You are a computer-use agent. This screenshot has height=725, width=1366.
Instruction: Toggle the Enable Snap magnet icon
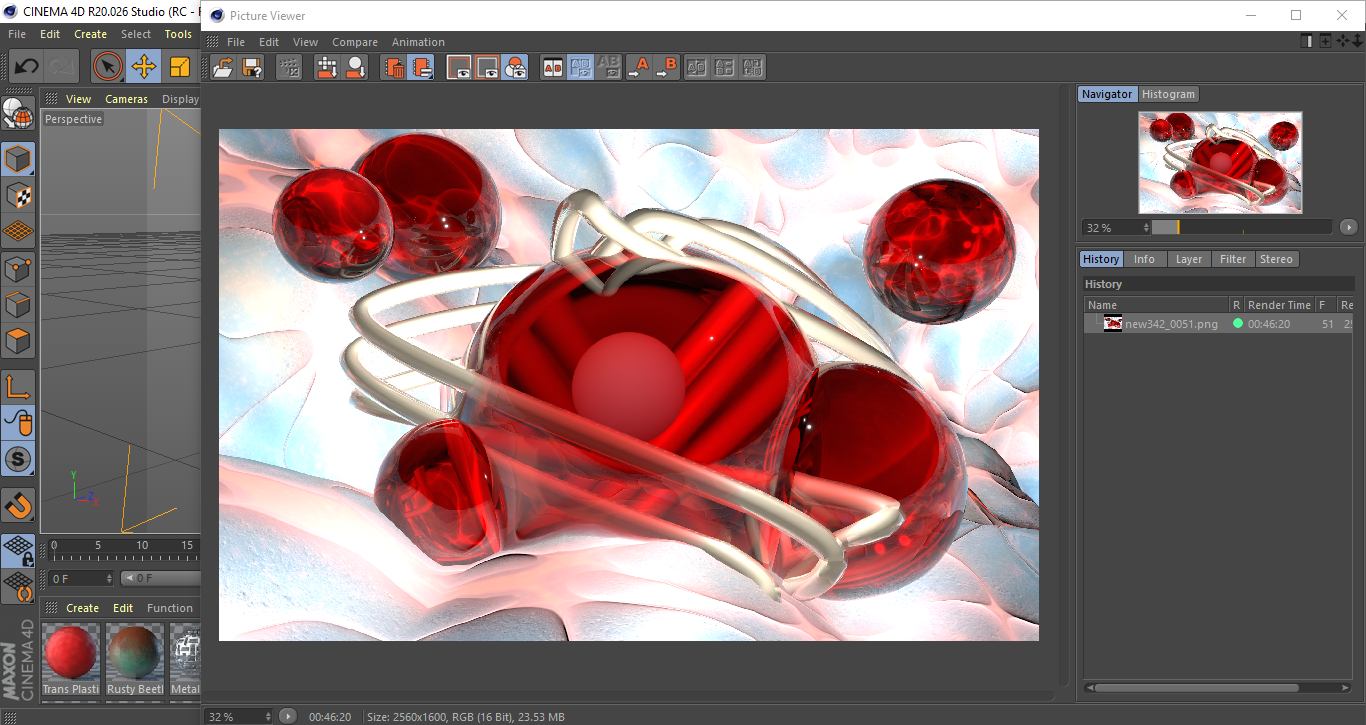pyautogui.click(x=18, y=505)
